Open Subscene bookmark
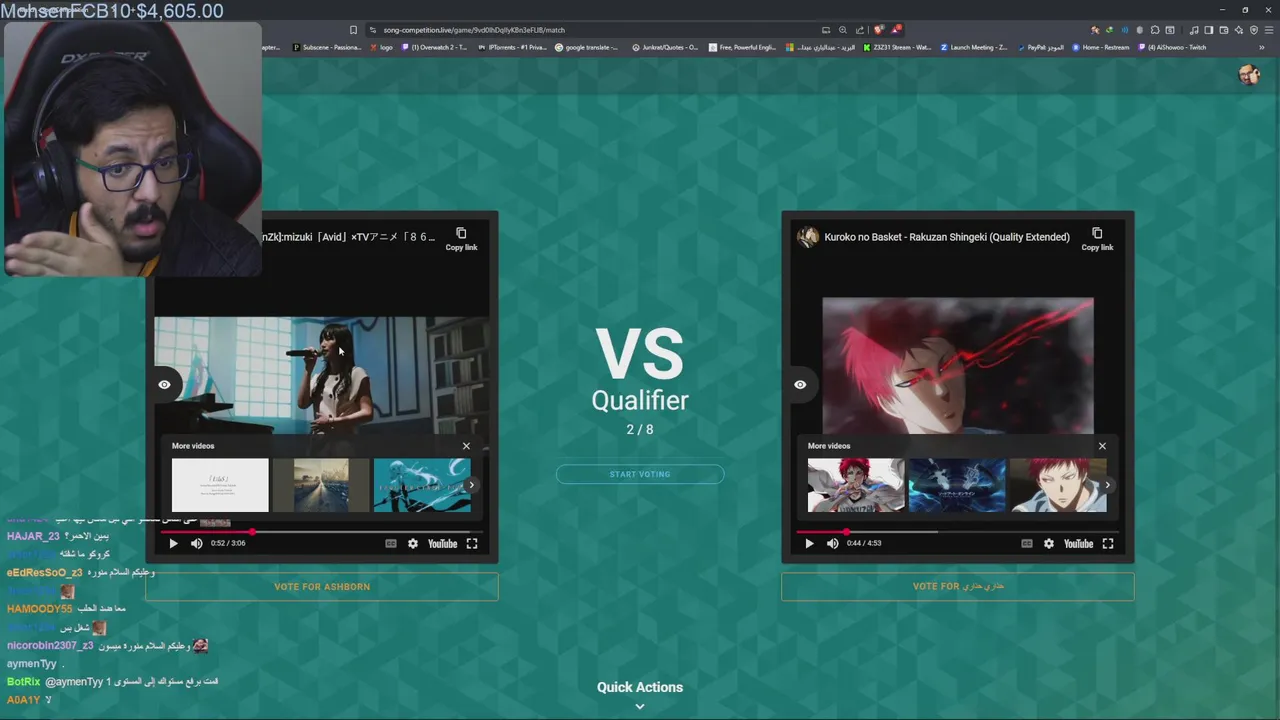The image size is (1280, 720). coord(326,47)
